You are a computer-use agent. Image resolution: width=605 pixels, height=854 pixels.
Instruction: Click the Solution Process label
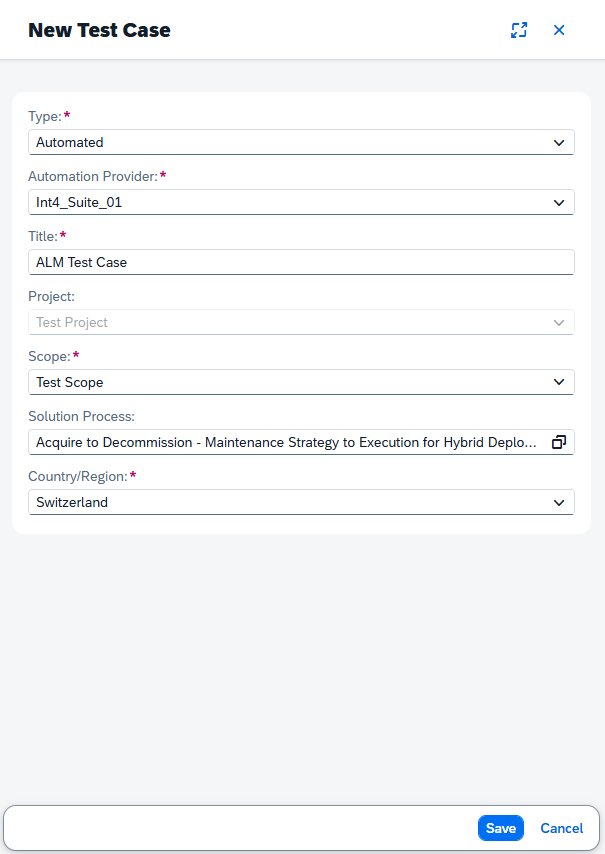pos(81,416)
